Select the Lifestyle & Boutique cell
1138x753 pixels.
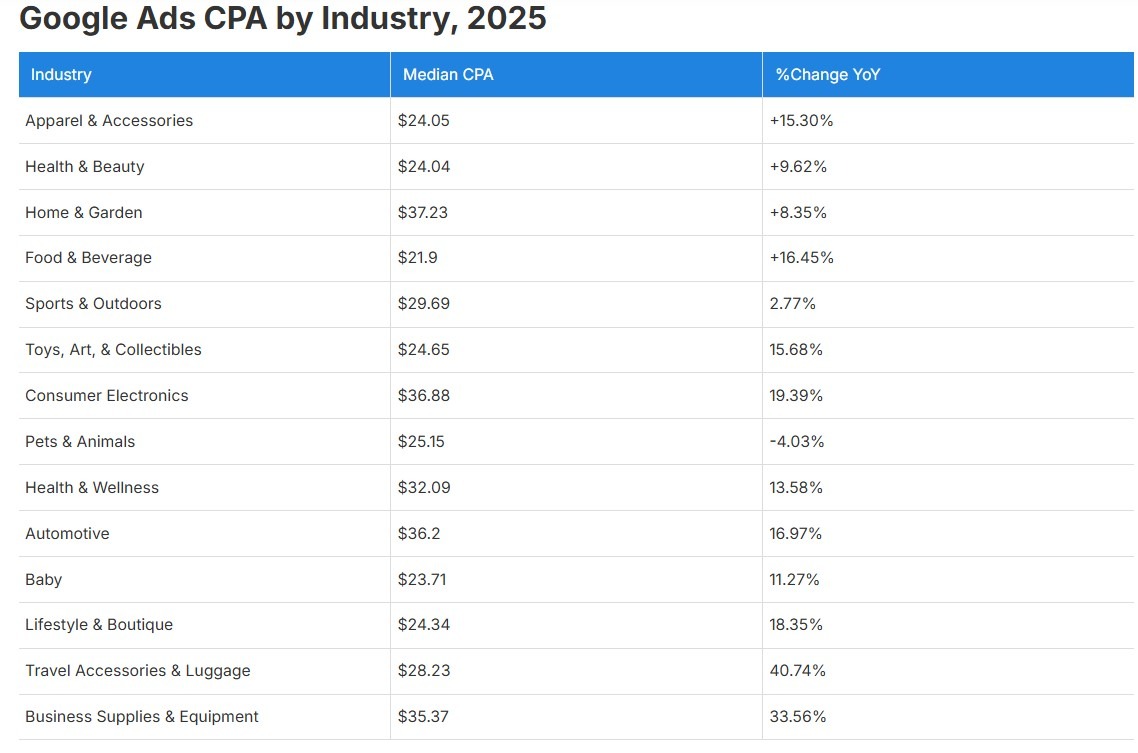tap(99, 625)
